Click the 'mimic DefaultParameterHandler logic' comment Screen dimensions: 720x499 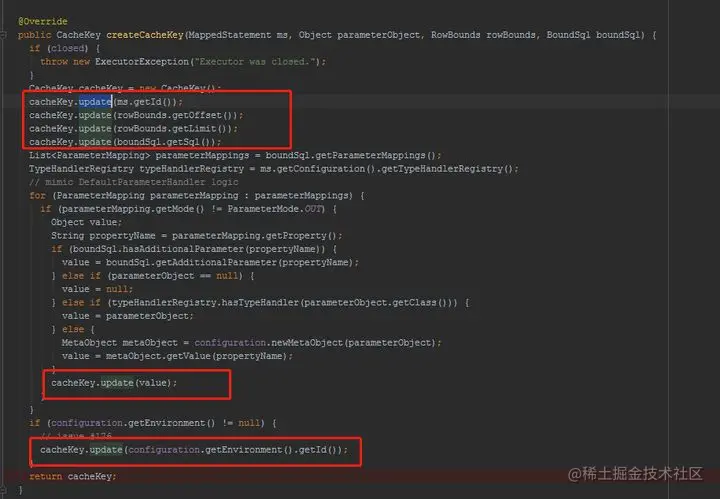134,182
